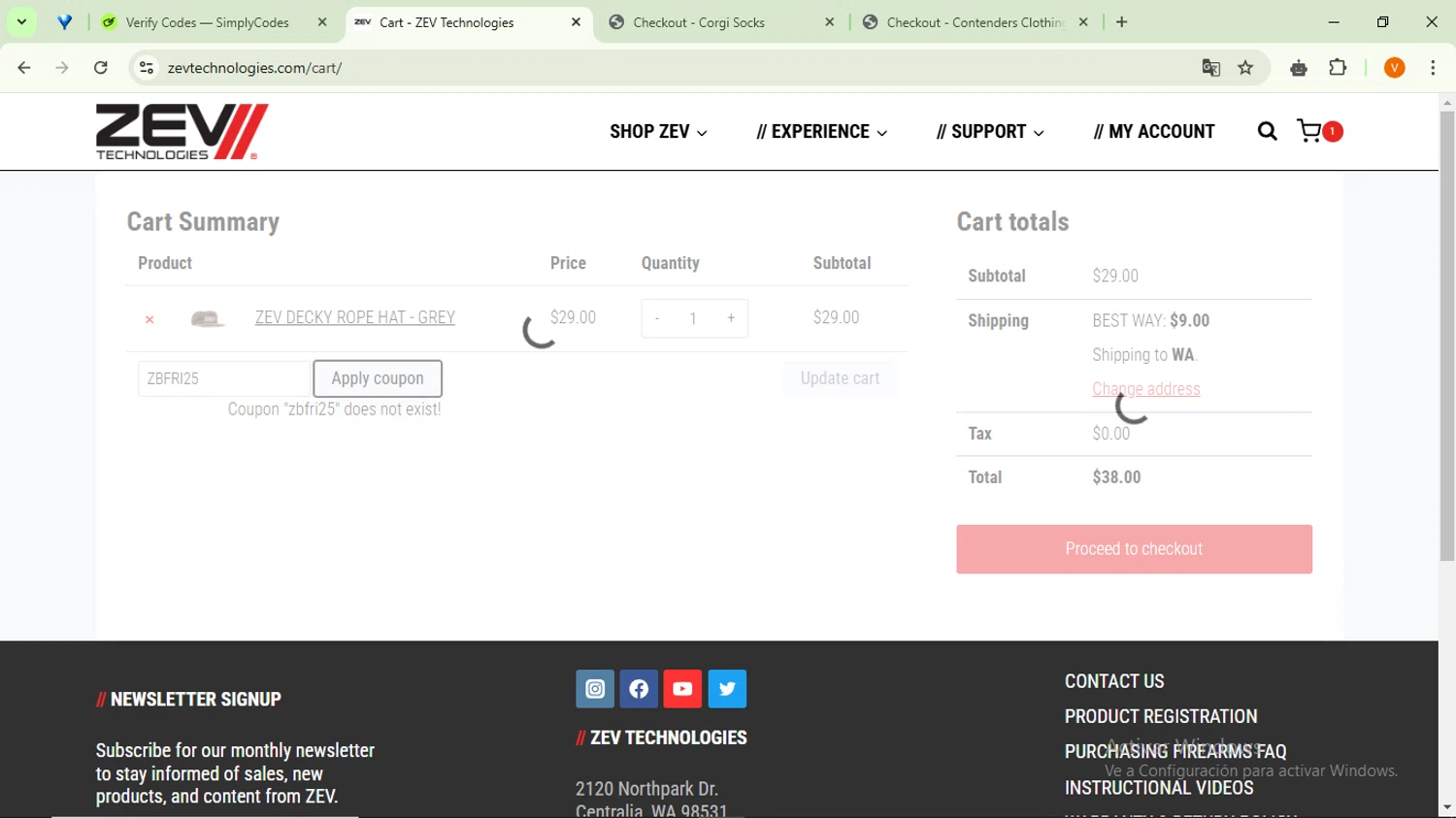1456x818 pixels.
Task: Close the Cart ZEV Technologies tab
Action: coord(576,22)
